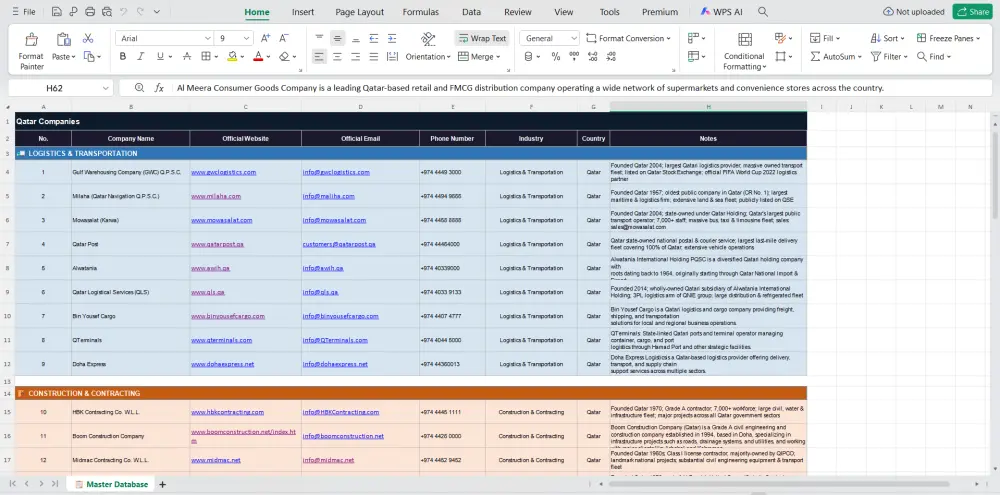Open the File menu
1000x495 pixels.
(24, 11)
